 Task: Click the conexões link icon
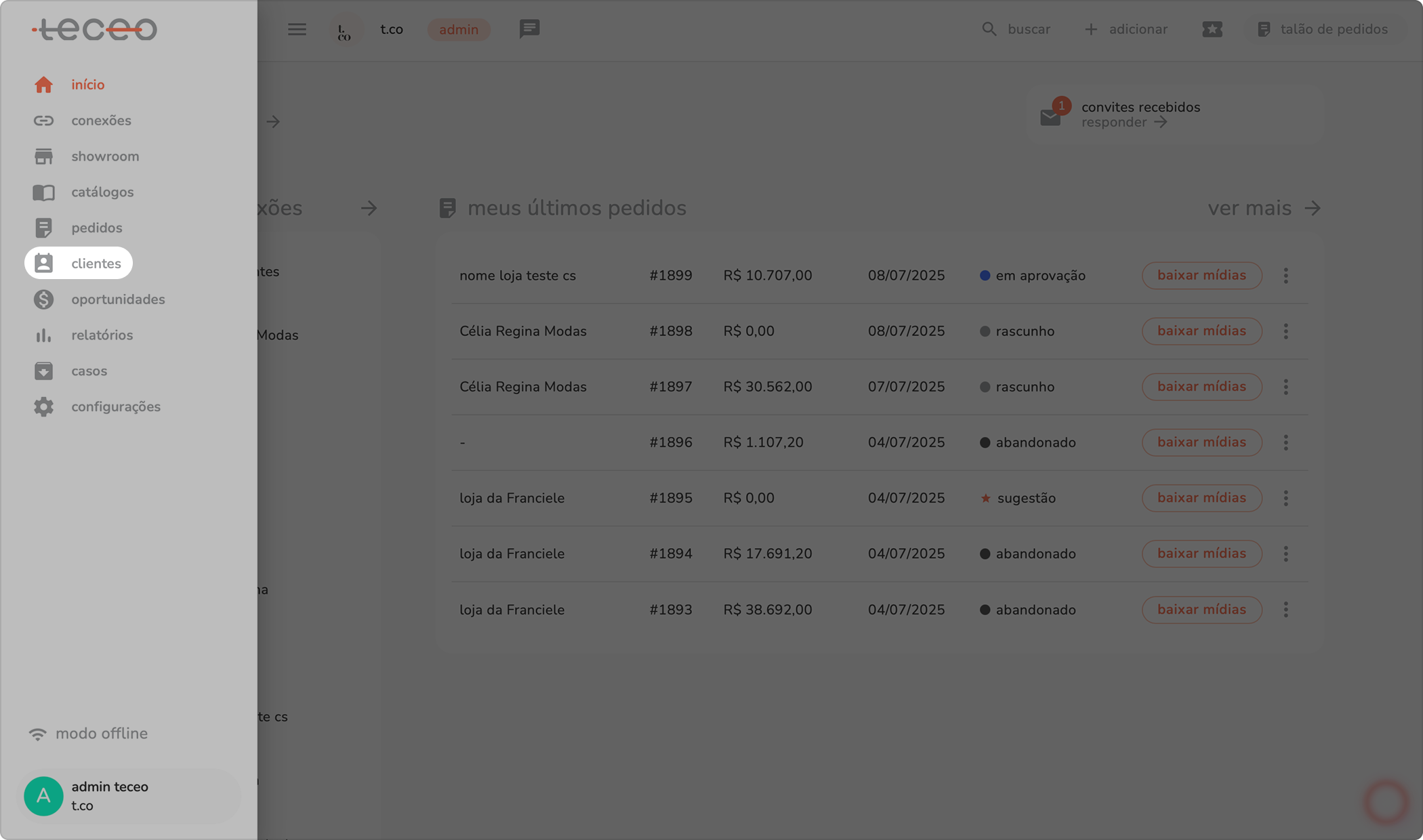click(x=43, y=121)
